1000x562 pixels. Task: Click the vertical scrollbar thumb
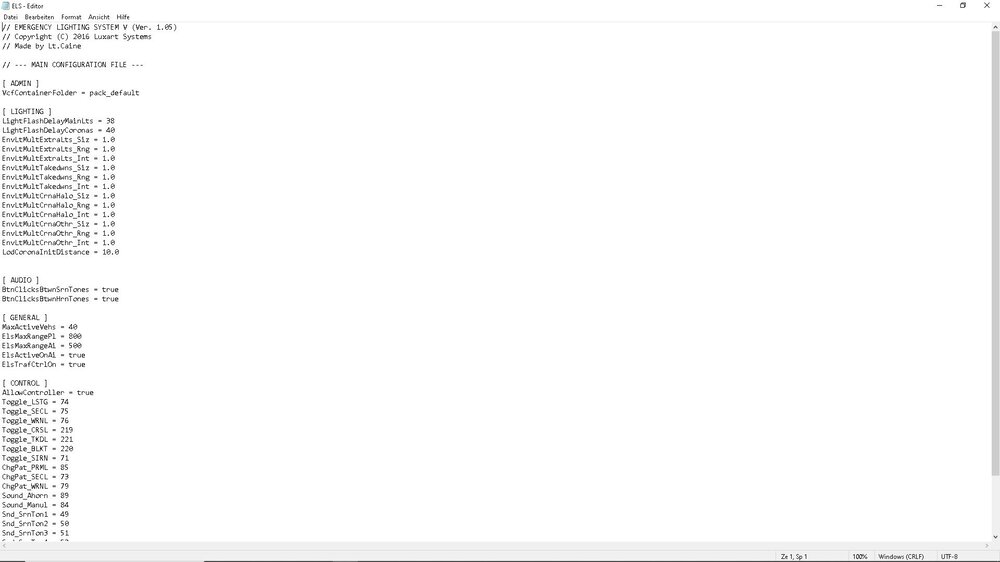(x=995, y=253)
